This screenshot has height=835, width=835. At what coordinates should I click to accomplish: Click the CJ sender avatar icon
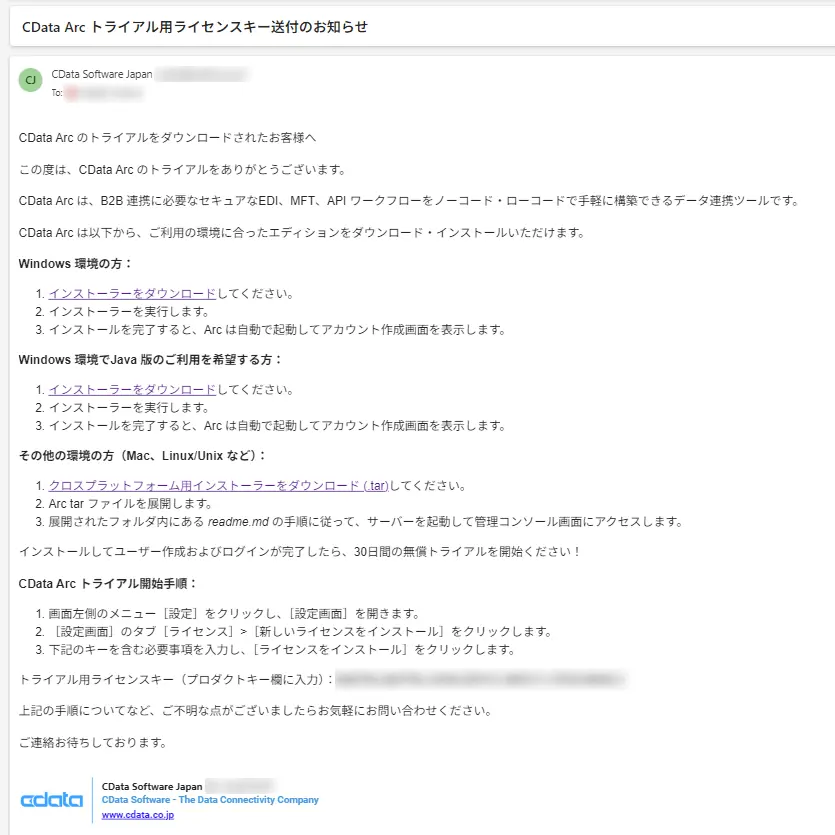click(x=30, y=79)
